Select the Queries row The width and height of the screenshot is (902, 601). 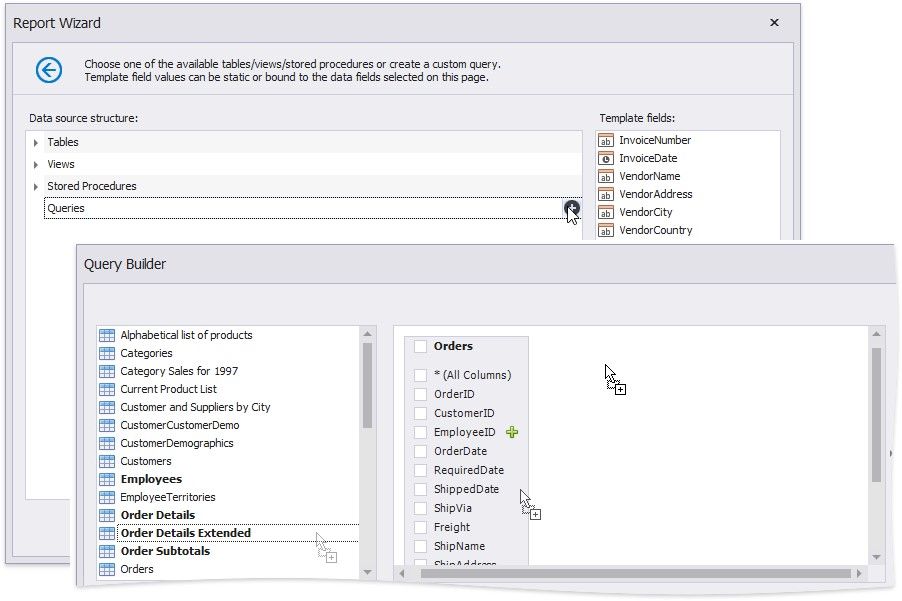pyautogui.click(x=300, y=208)
